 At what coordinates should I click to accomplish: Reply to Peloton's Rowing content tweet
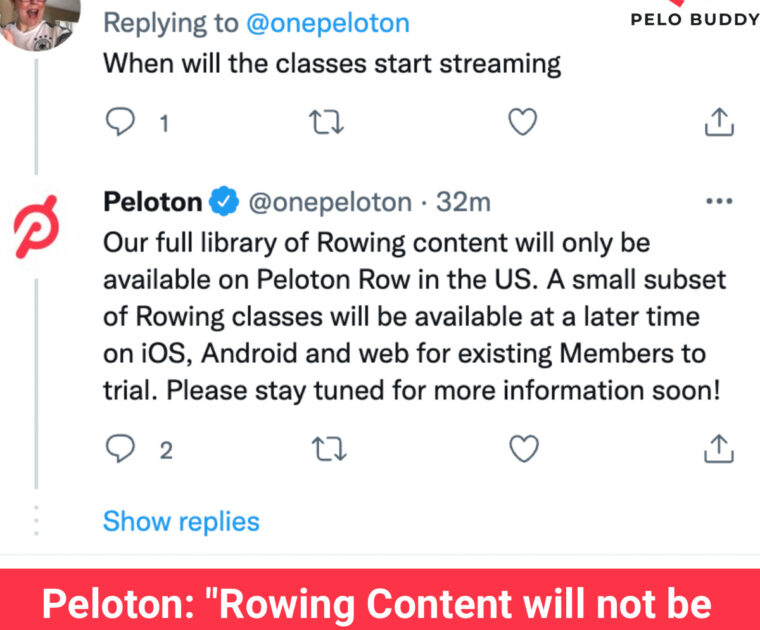[x=121, y=450]
